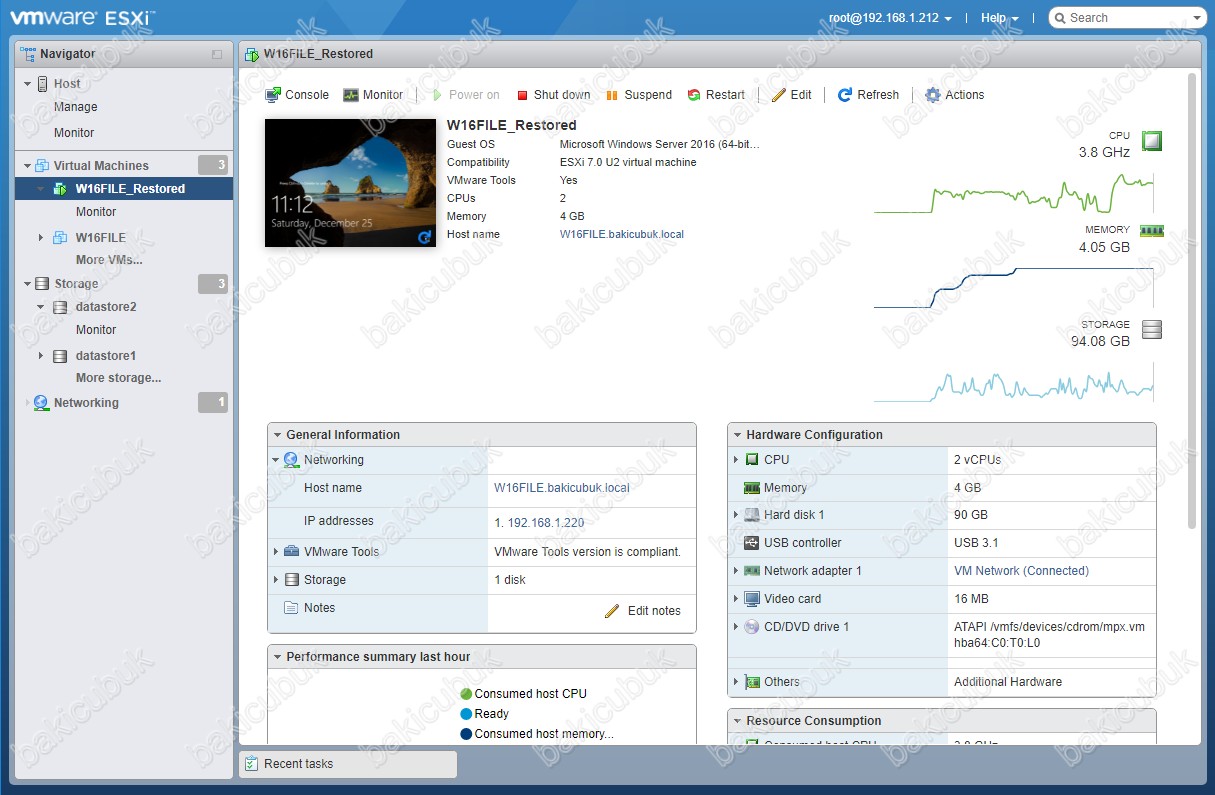The image size is (1215, 795).
Task: Minimize the Navigator panel
Action: (217, 54)
